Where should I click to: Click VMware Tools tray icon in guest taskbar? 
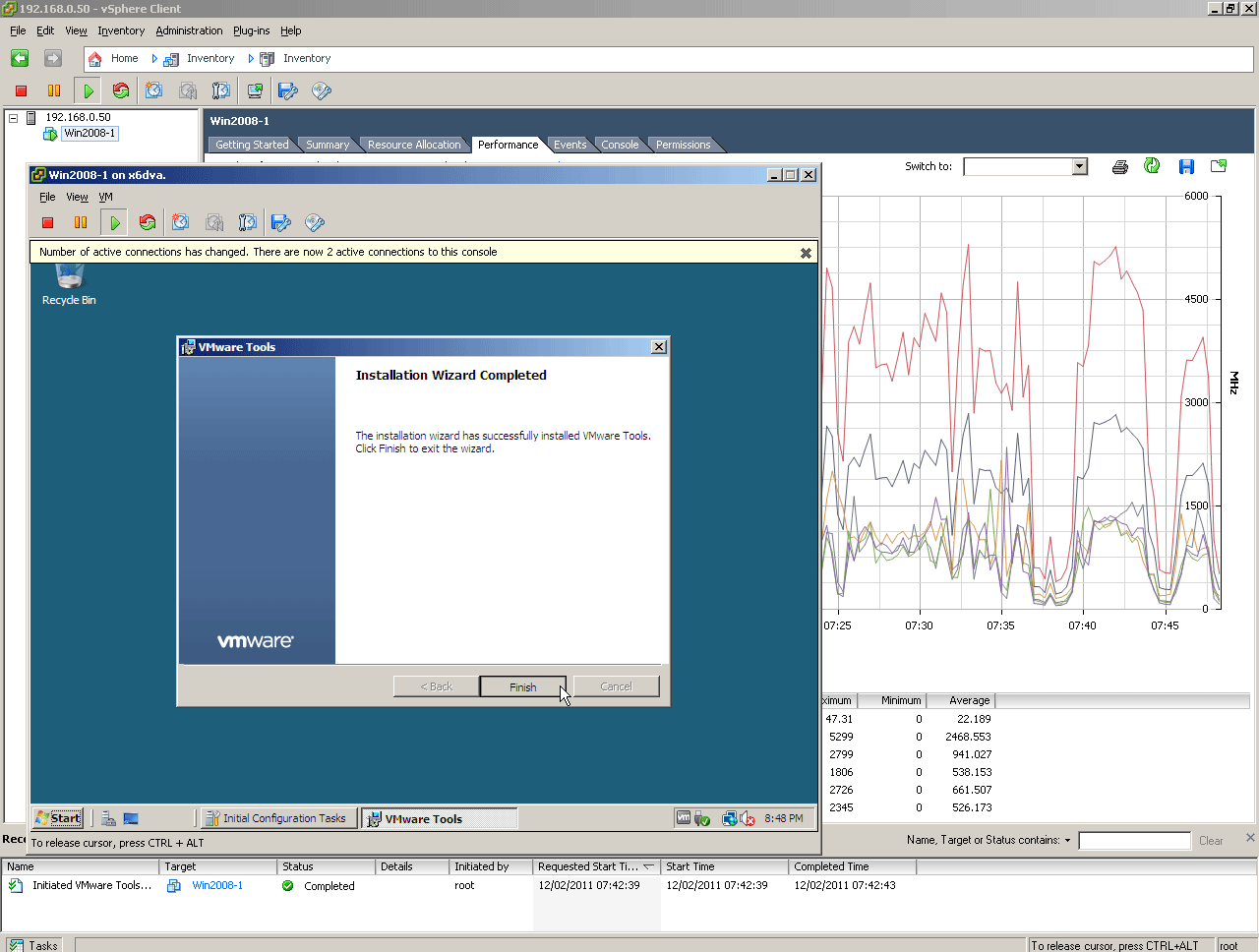pyautogui.click(x=684, y=818)
